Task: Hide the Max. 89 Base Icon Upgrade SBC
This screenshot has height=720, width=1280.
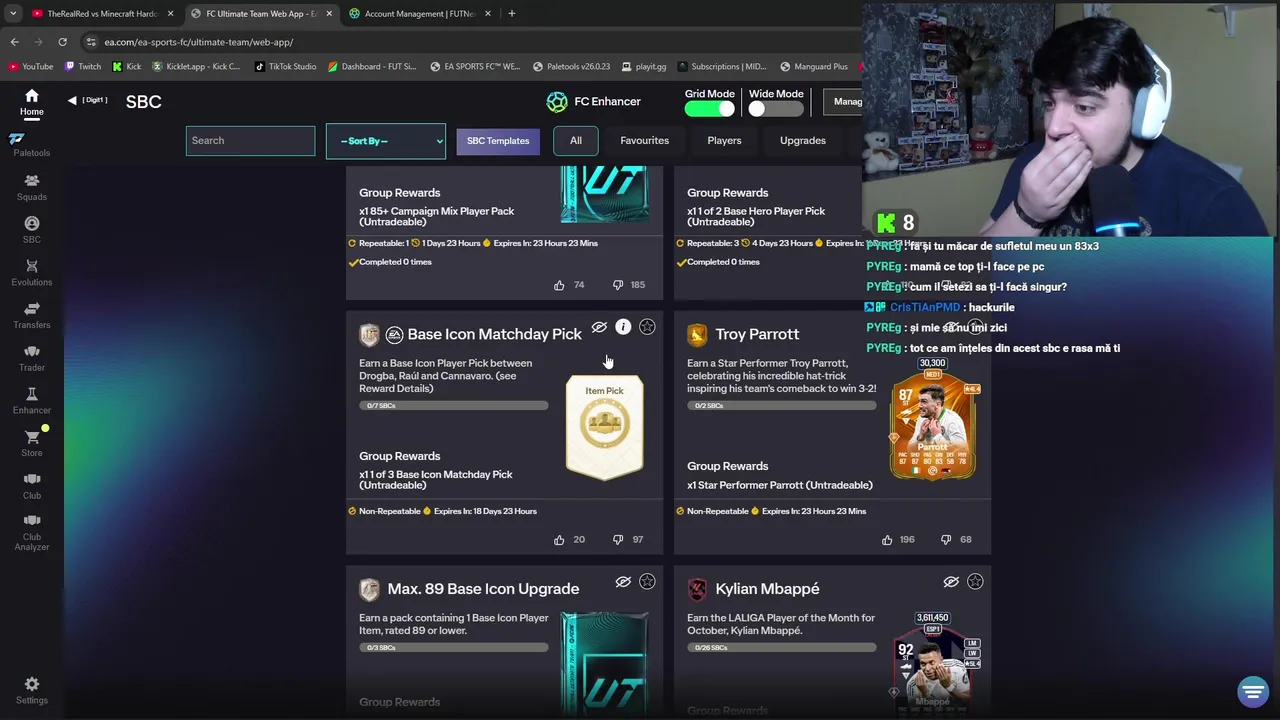Action: coord(623,582)
